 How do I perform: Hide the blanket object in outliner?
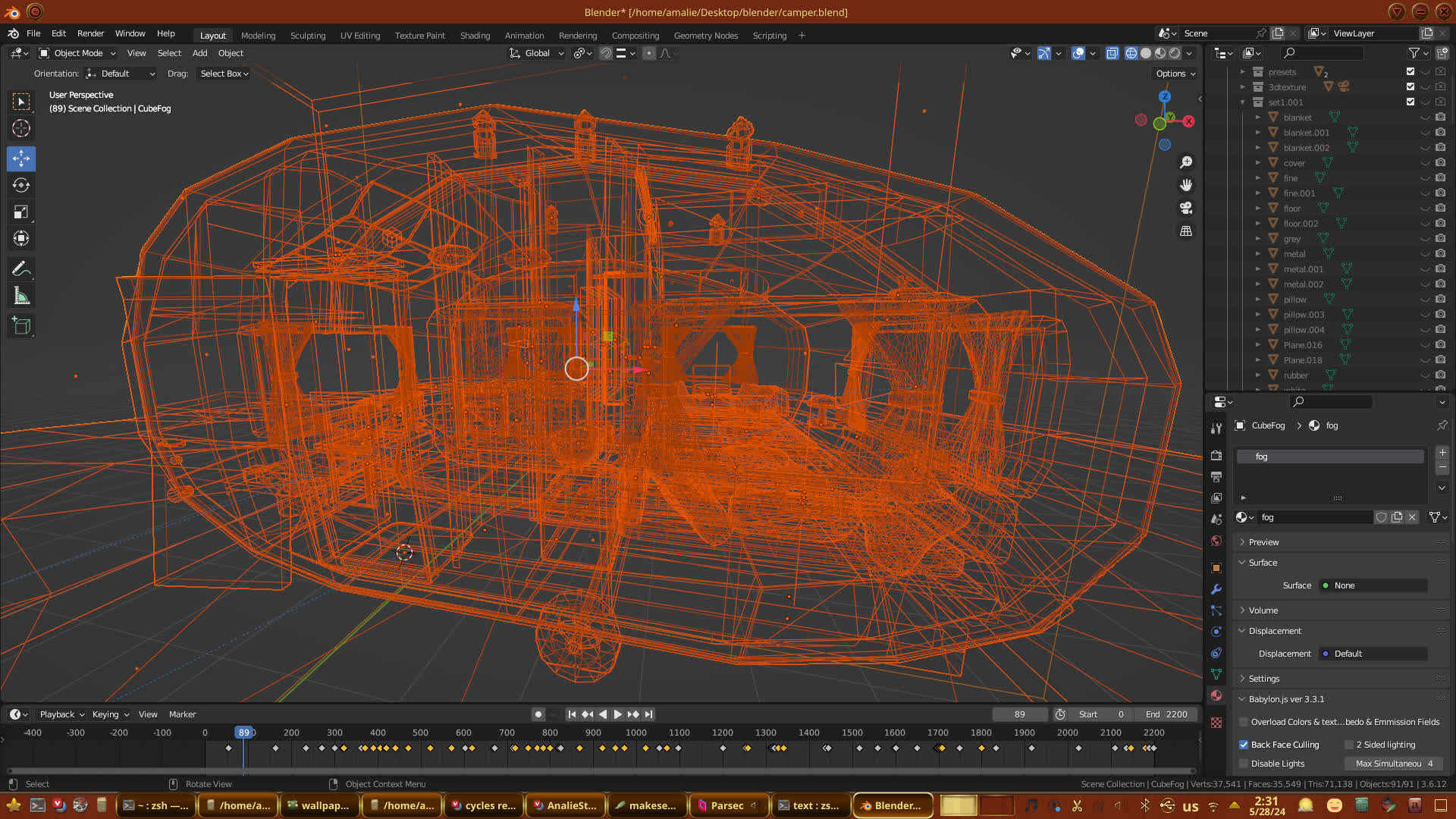coord(1426,118)
